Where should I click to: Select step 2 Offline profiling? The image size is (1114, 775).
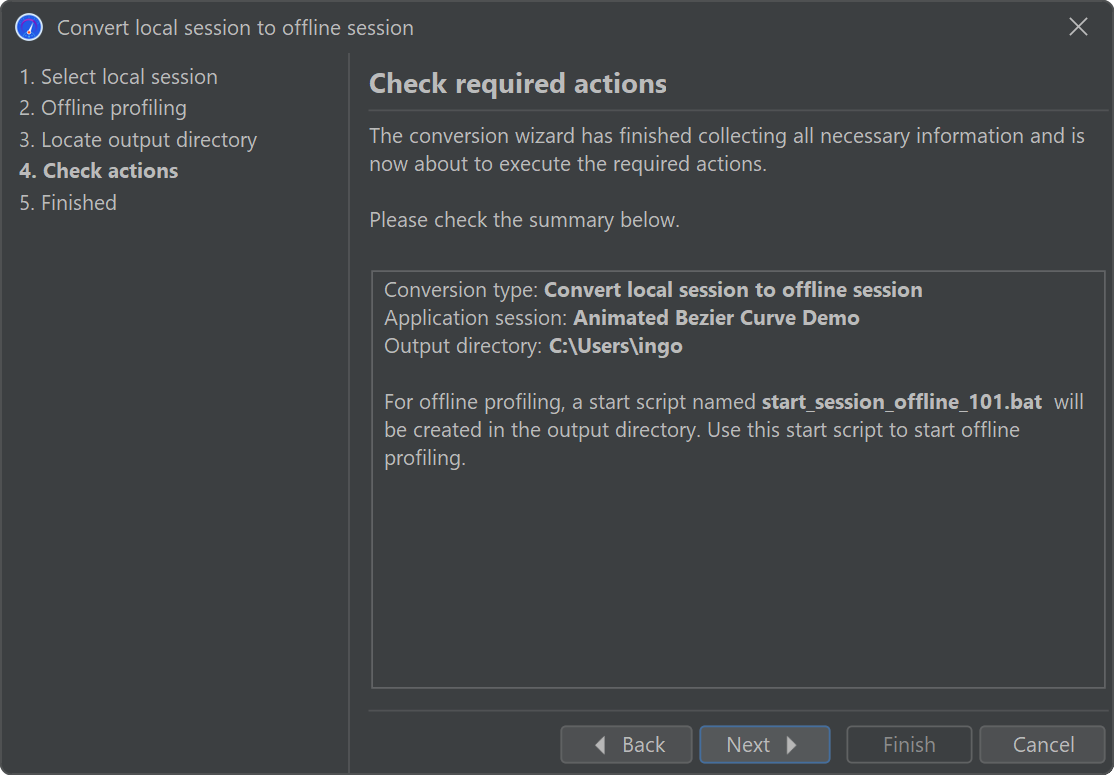click(x=103, y=108)
